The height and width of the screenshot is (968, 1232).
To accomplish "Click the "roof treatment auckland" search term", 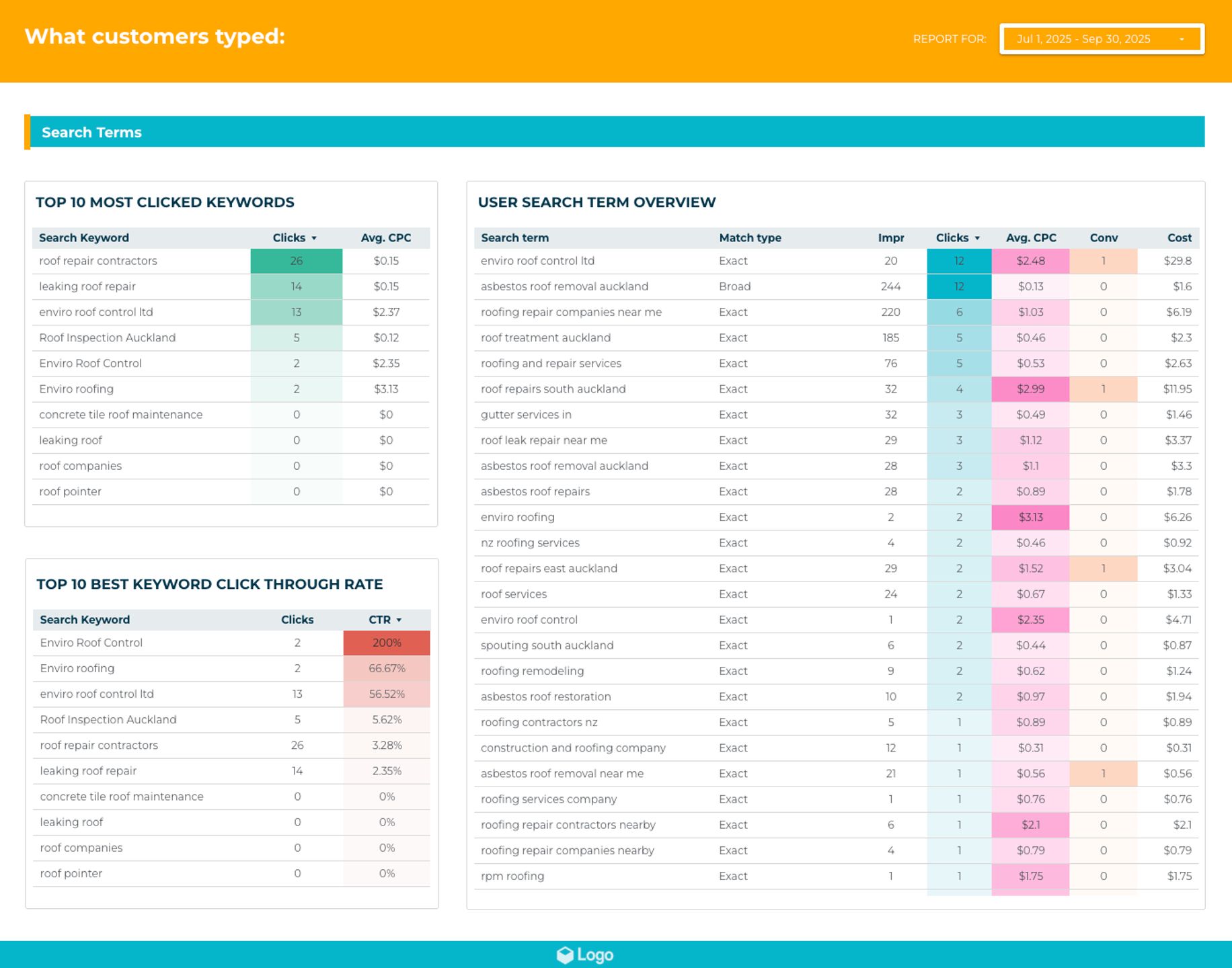I will point(545,337).
